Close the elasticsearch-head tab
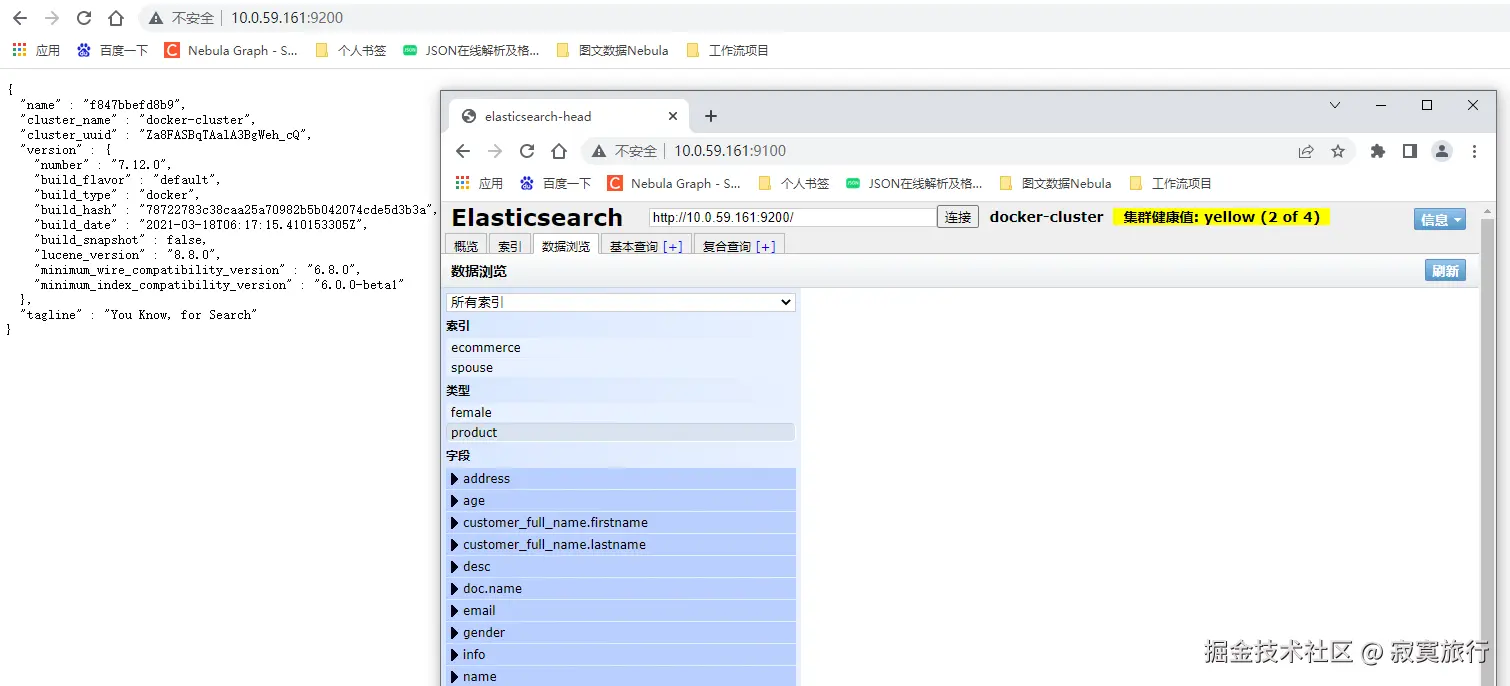The height and width of the screenshot is (686, 1510). tap(673, 116)
